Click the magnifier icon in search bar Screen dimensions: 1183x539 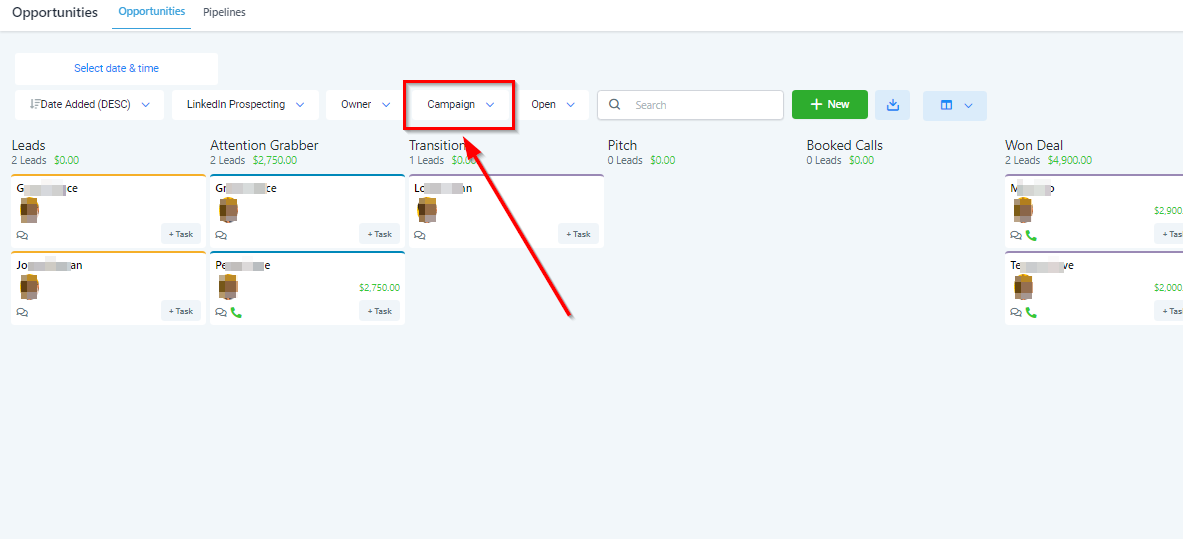pyautogui.click(x=614, y=105)
